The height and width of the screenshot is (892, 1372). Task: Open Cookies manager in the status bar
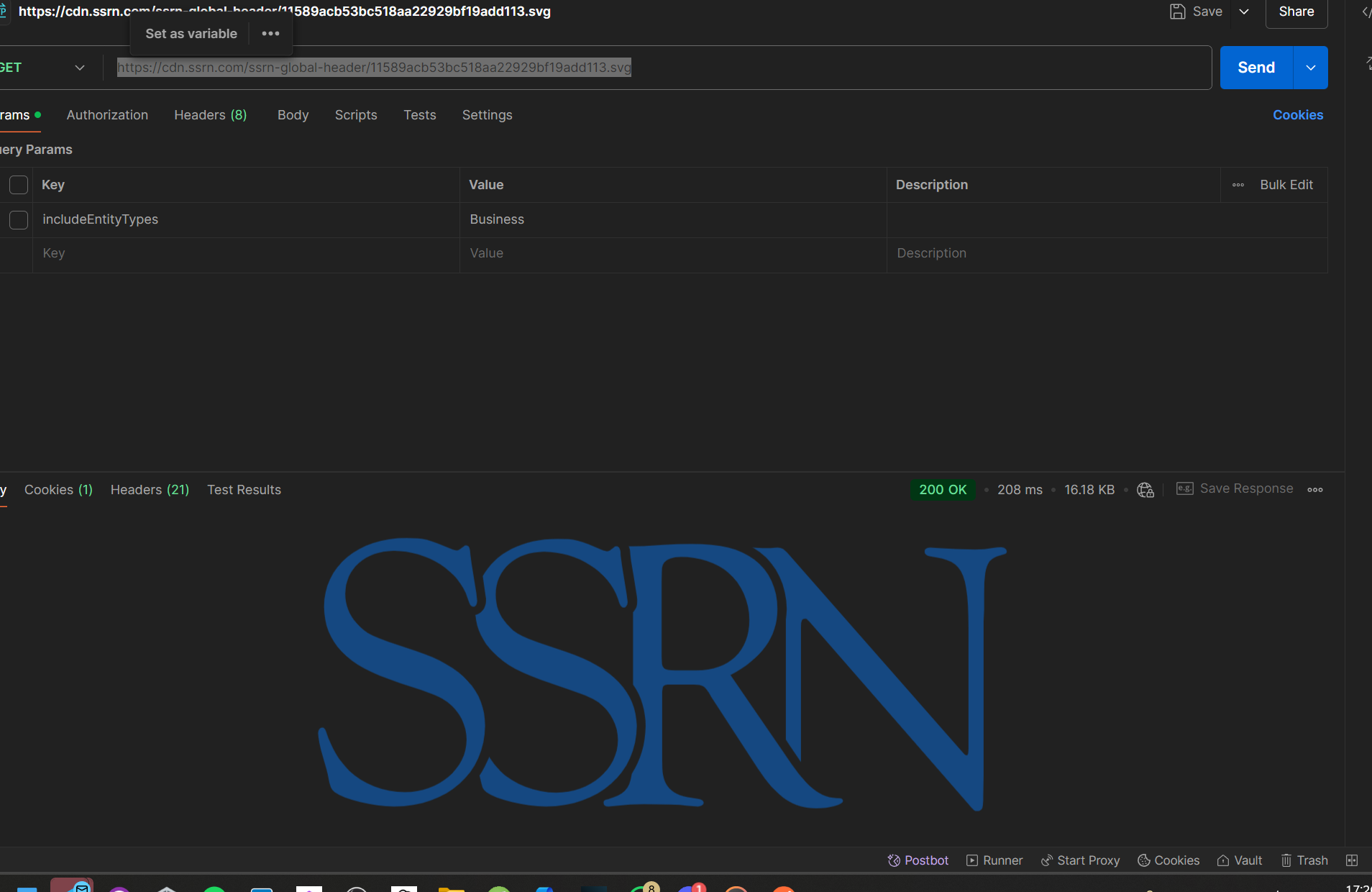click(x=1168, y=860)
